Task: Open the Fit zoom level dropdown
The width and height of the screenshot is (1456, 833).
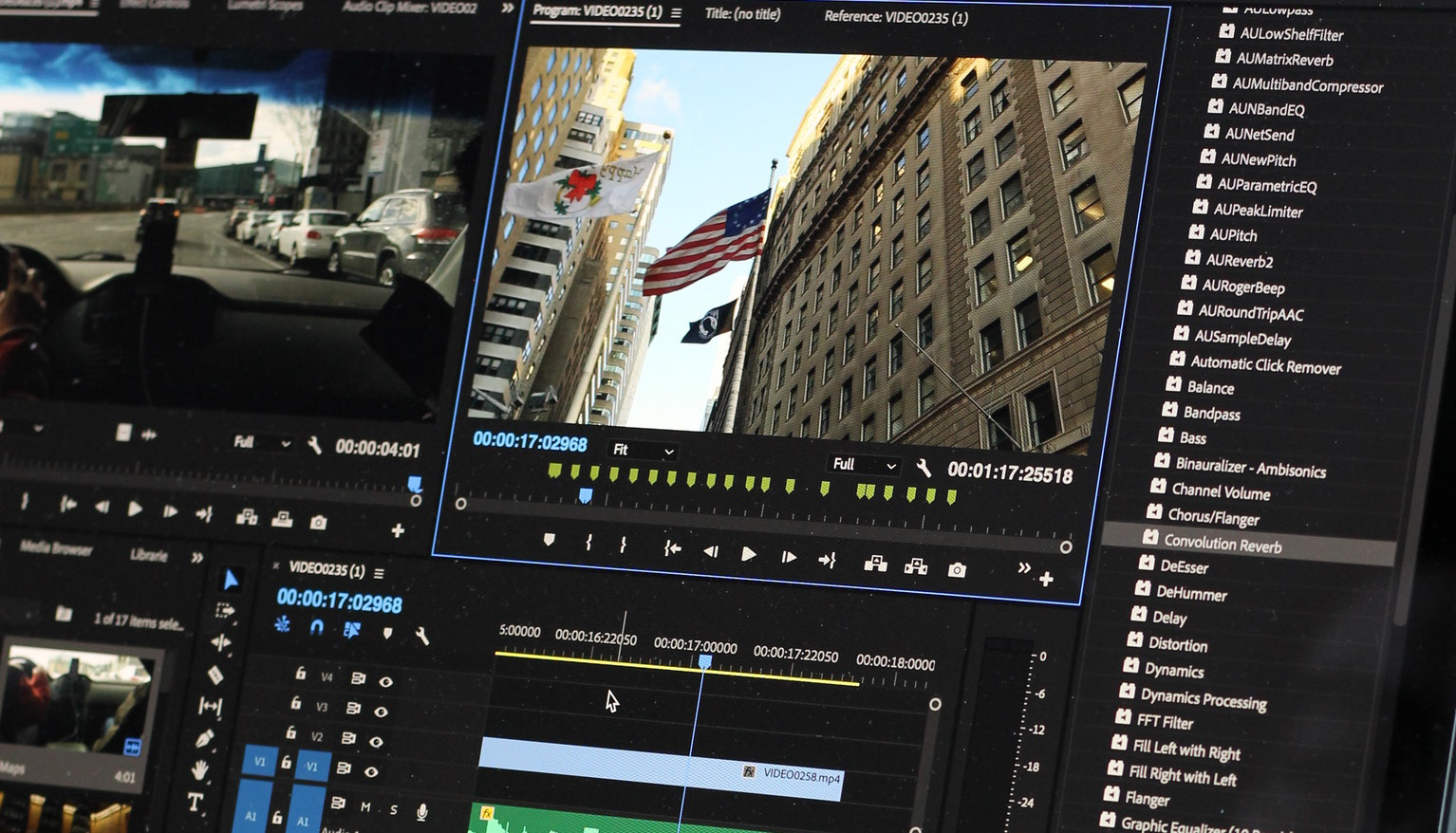Action: (x=643, y=450)
